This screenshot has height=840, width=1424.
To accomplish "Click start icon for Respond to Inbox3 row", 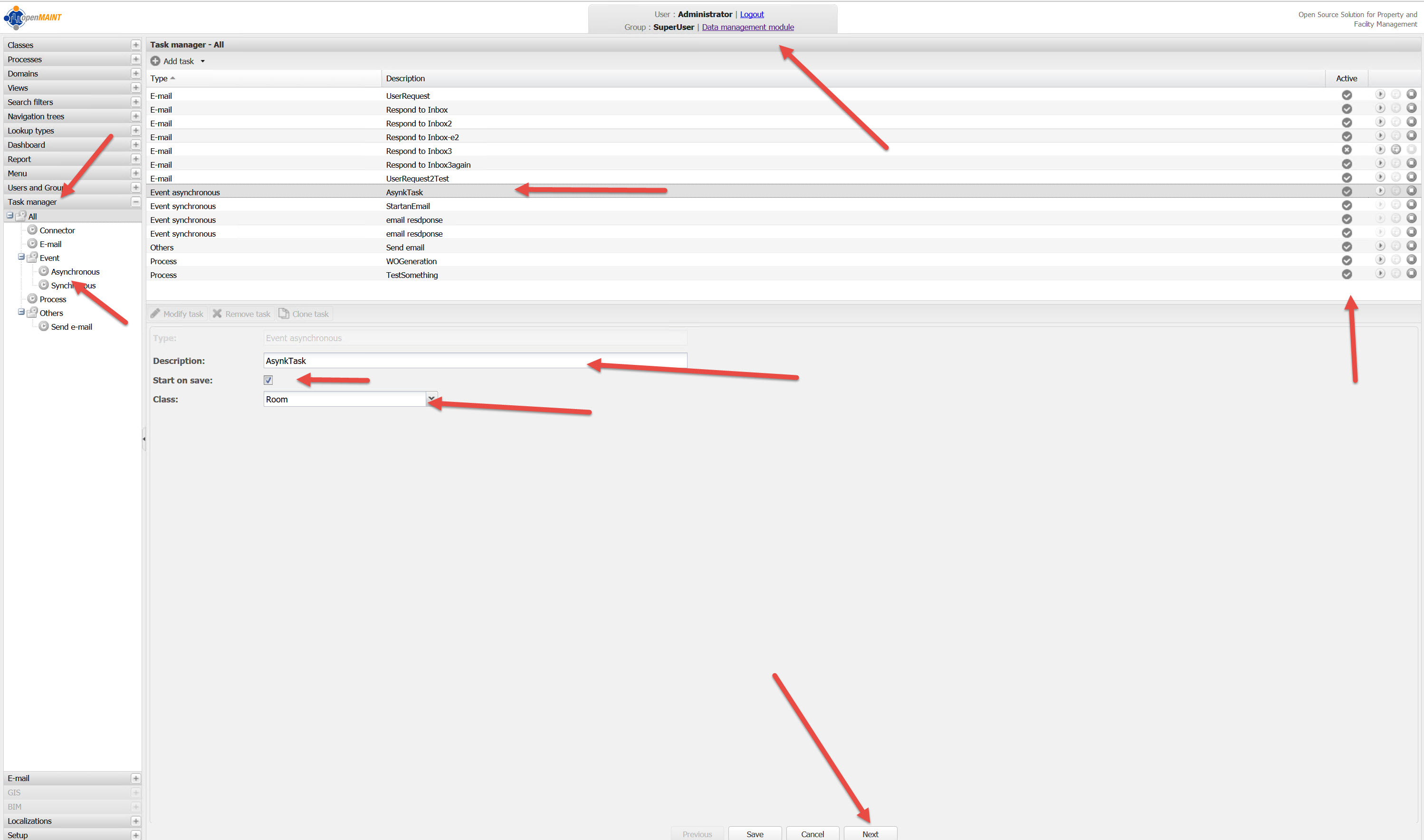I will pos(1395,150).
